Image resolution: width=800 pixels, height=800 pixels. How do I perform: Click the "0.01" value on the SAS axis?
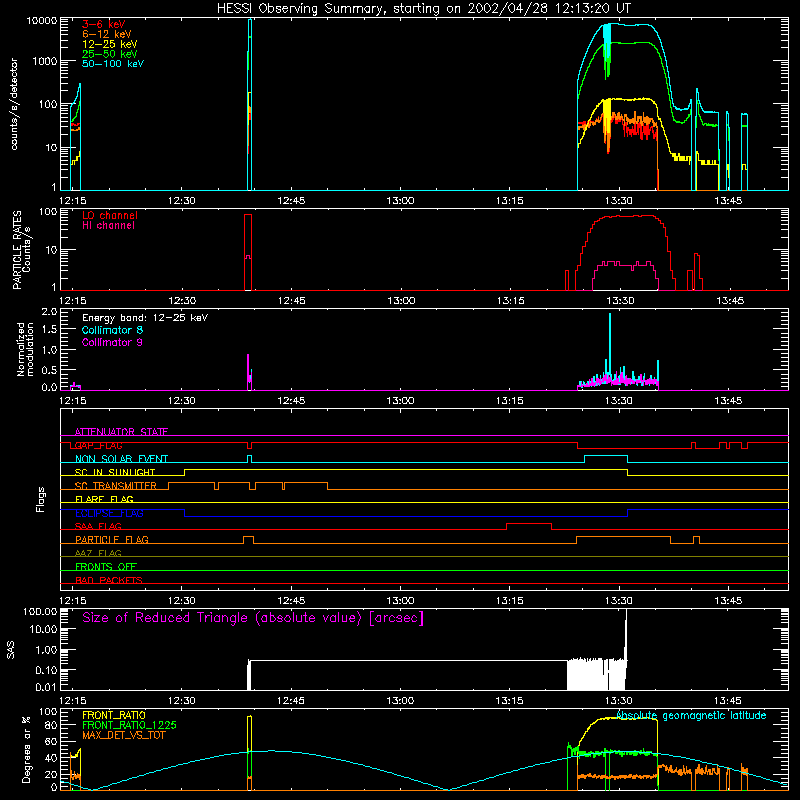click(x=46, y=687)
